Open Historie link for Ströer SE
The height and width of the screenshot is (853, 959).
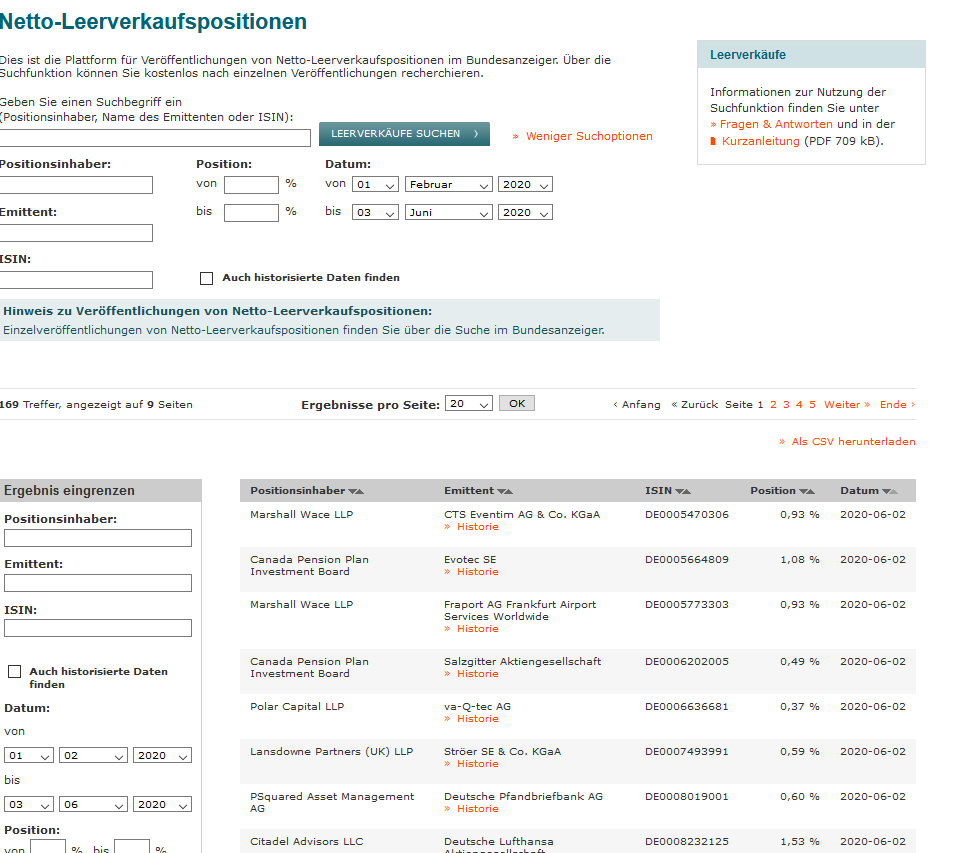477,764
